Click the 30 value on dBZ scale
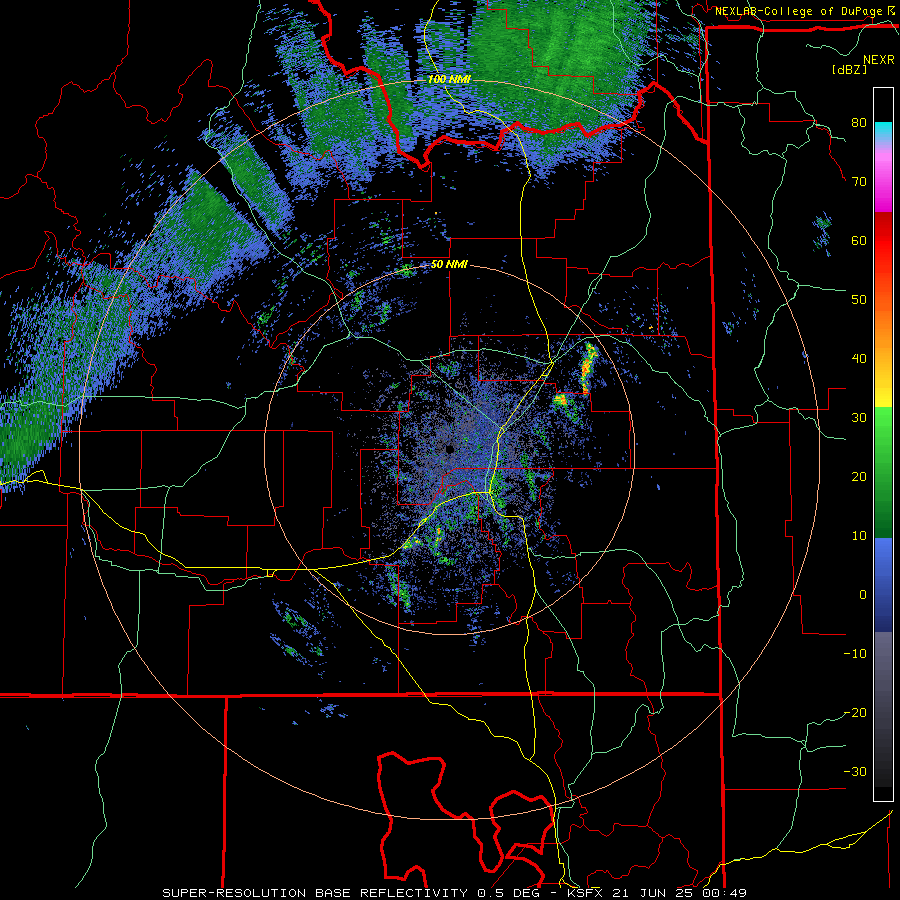Viewport: 900px width, 900px height. click(x=859, y=418)
